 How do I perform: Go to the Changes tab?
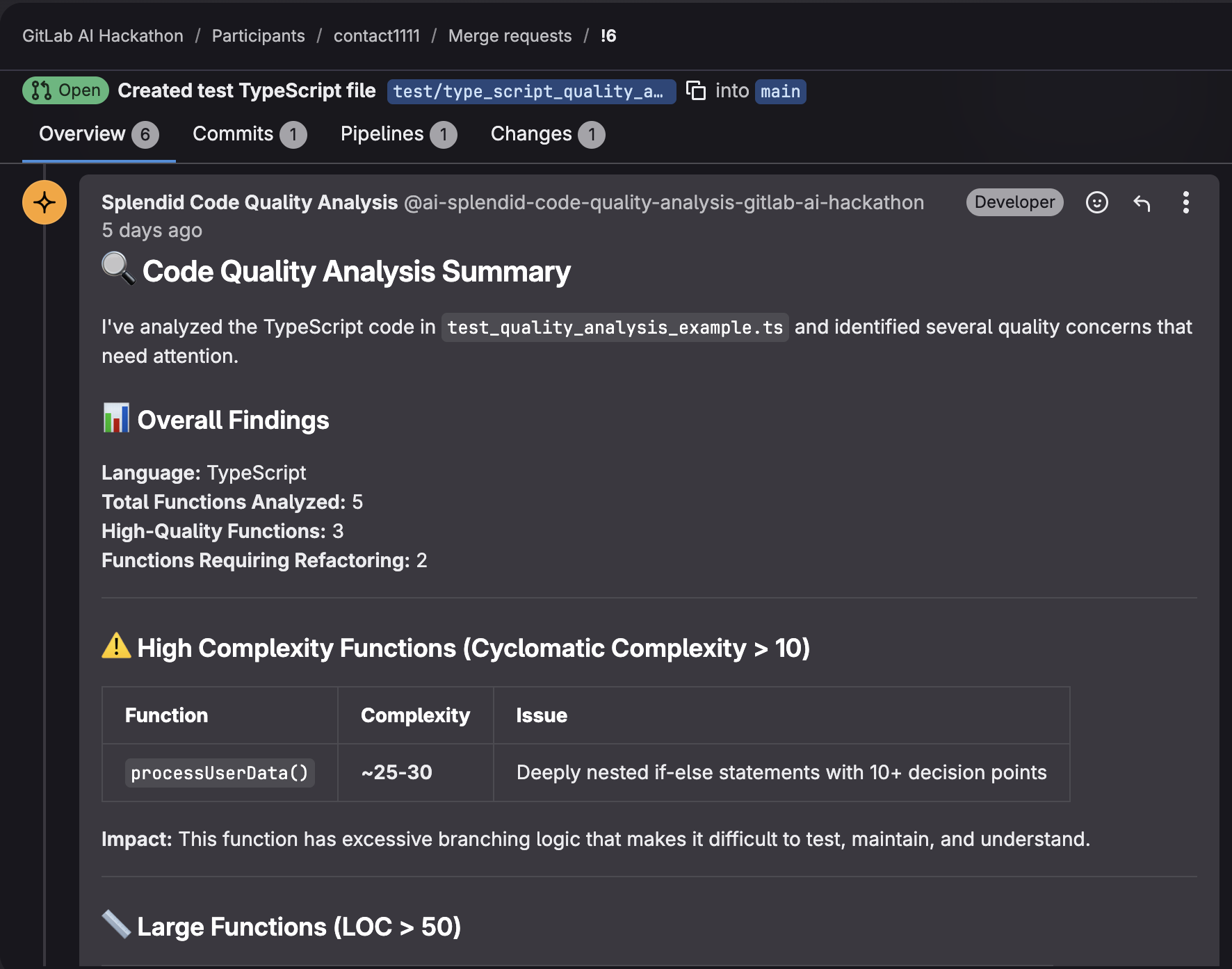point(547,134)
